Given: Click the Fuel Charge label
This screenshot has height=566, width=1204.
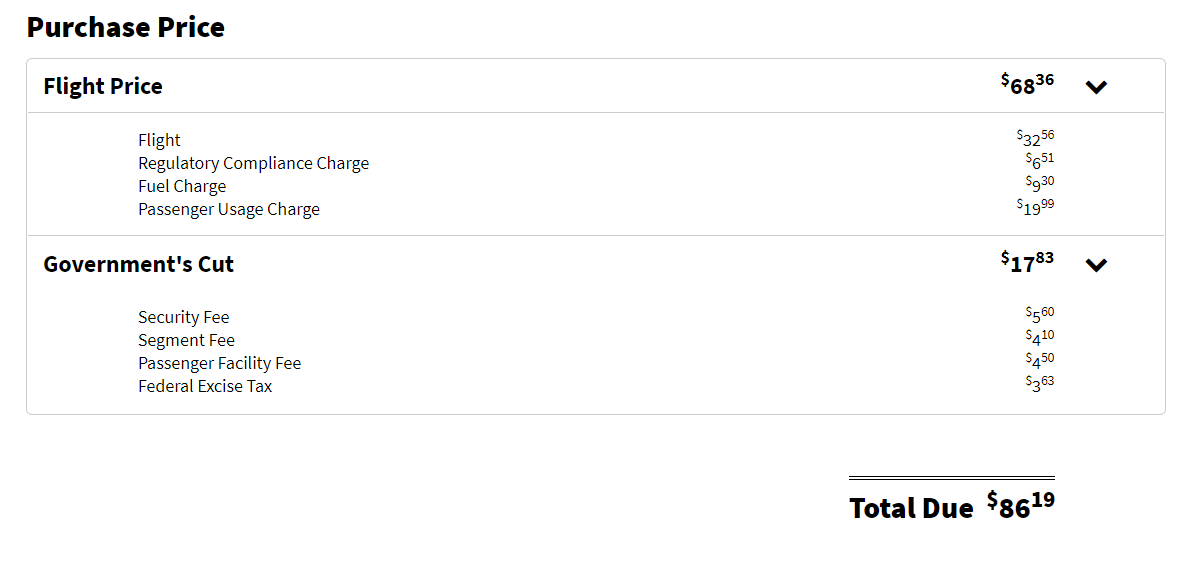Looking at the screenshot, I should (x=182, y=186).
